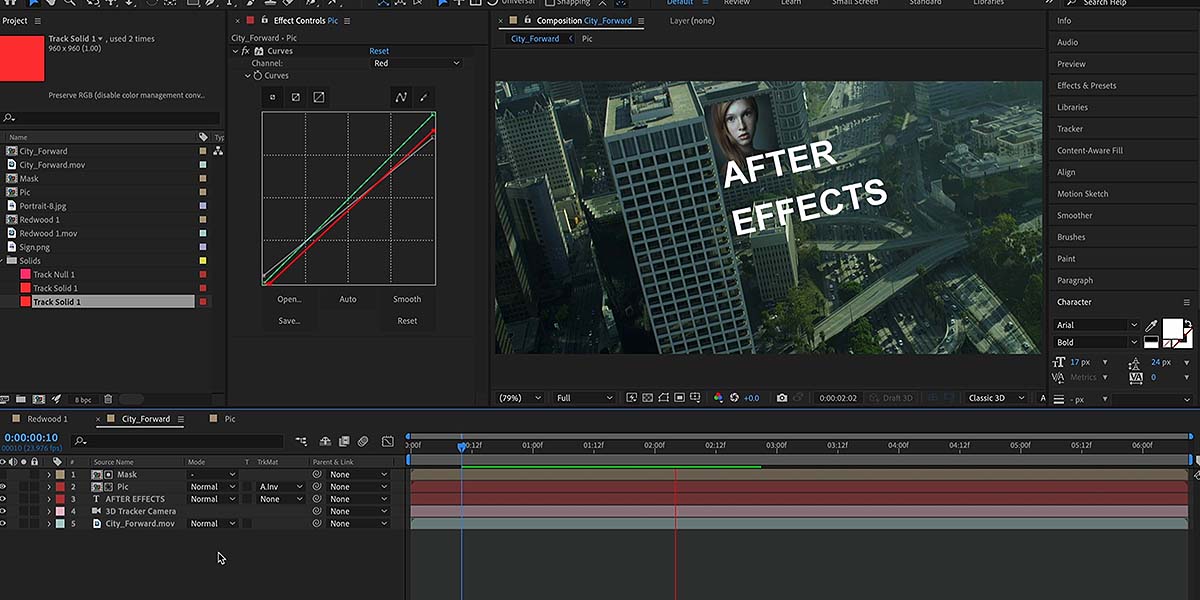Take a snapshot with the camera icon

tap(782, 398)
